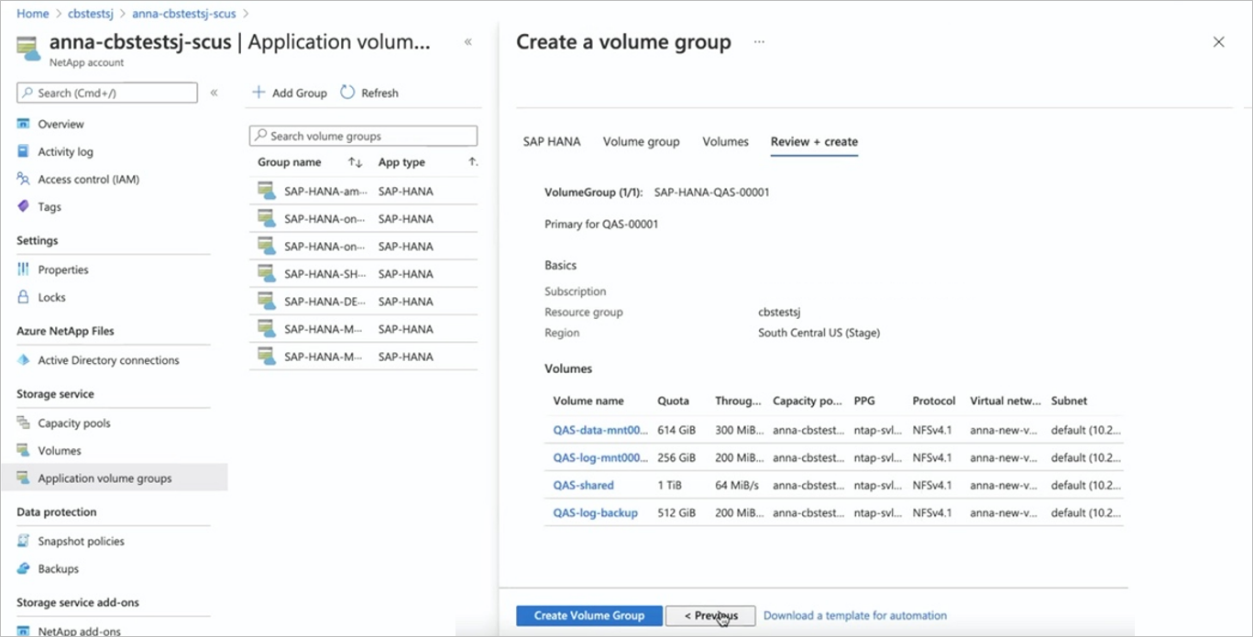Click the 512 GiB quota cell
The height and width of the screenshot is (637, 1253).
676,513
